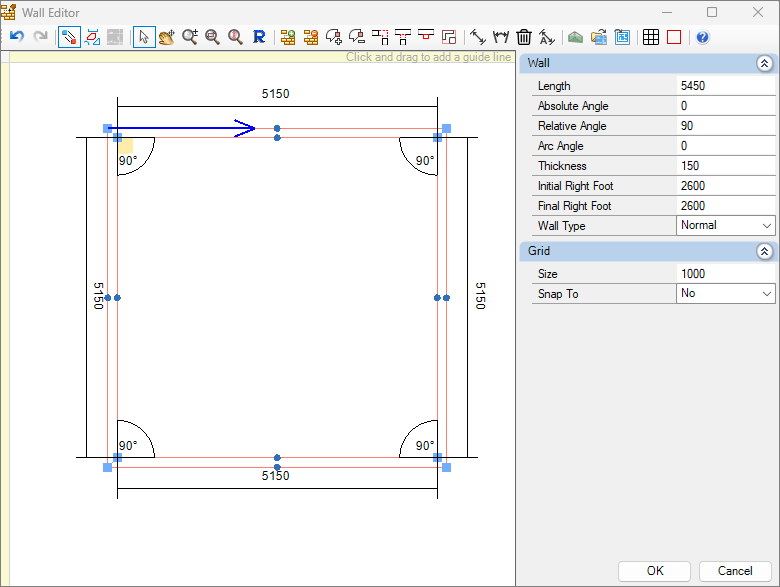Image resolution: width=780 pixels, height=587 pixels.
Task: Click the greyed Redo arrow icon
Action: coord(40,37)
